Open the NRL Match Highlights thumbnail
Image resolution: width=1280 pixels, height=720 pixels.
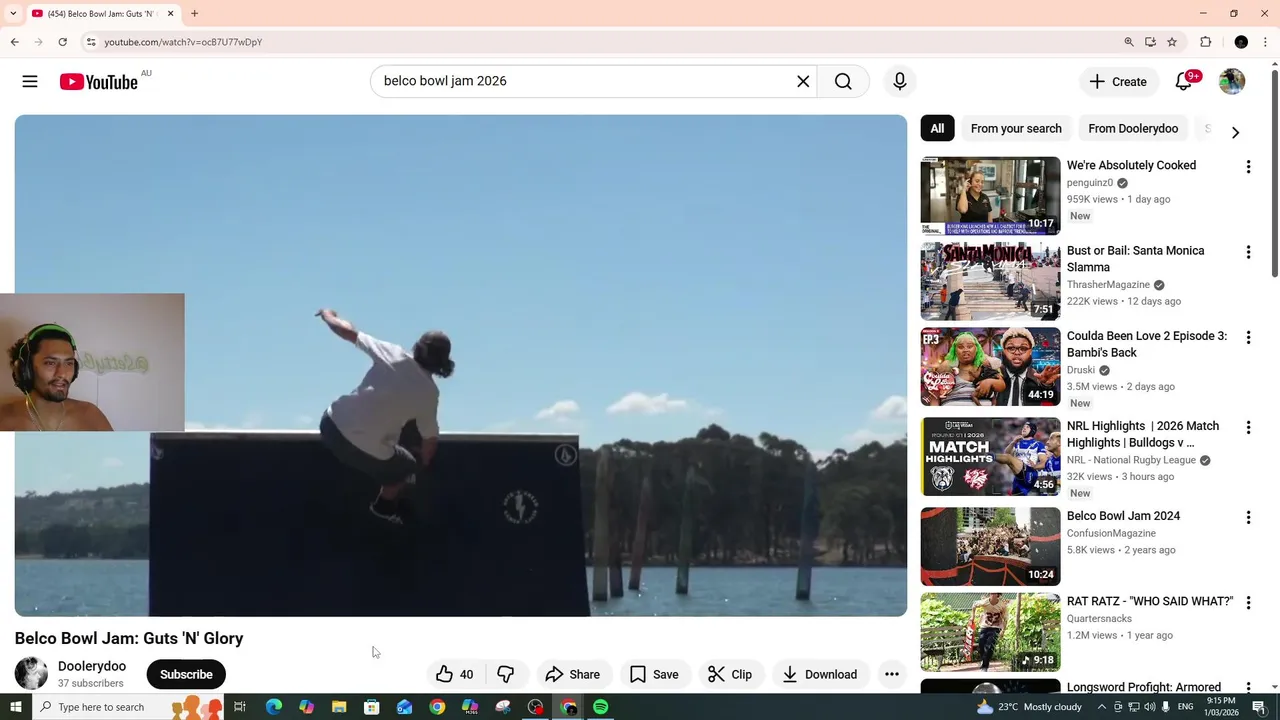point(990,456)
